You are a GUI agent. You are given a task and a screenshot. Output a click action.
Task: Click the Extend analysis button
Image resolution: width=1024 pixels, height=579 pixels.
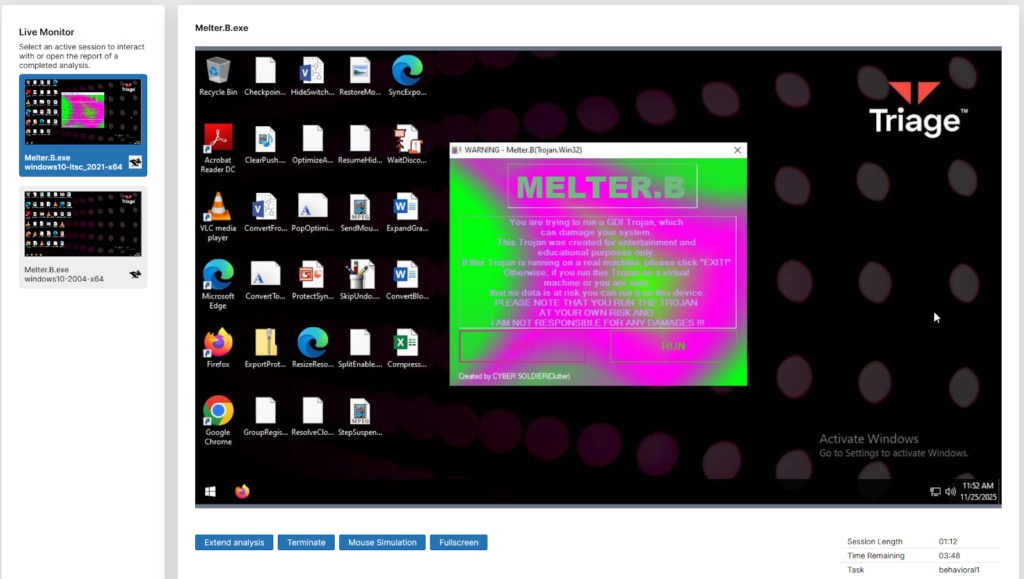point(234,542)
